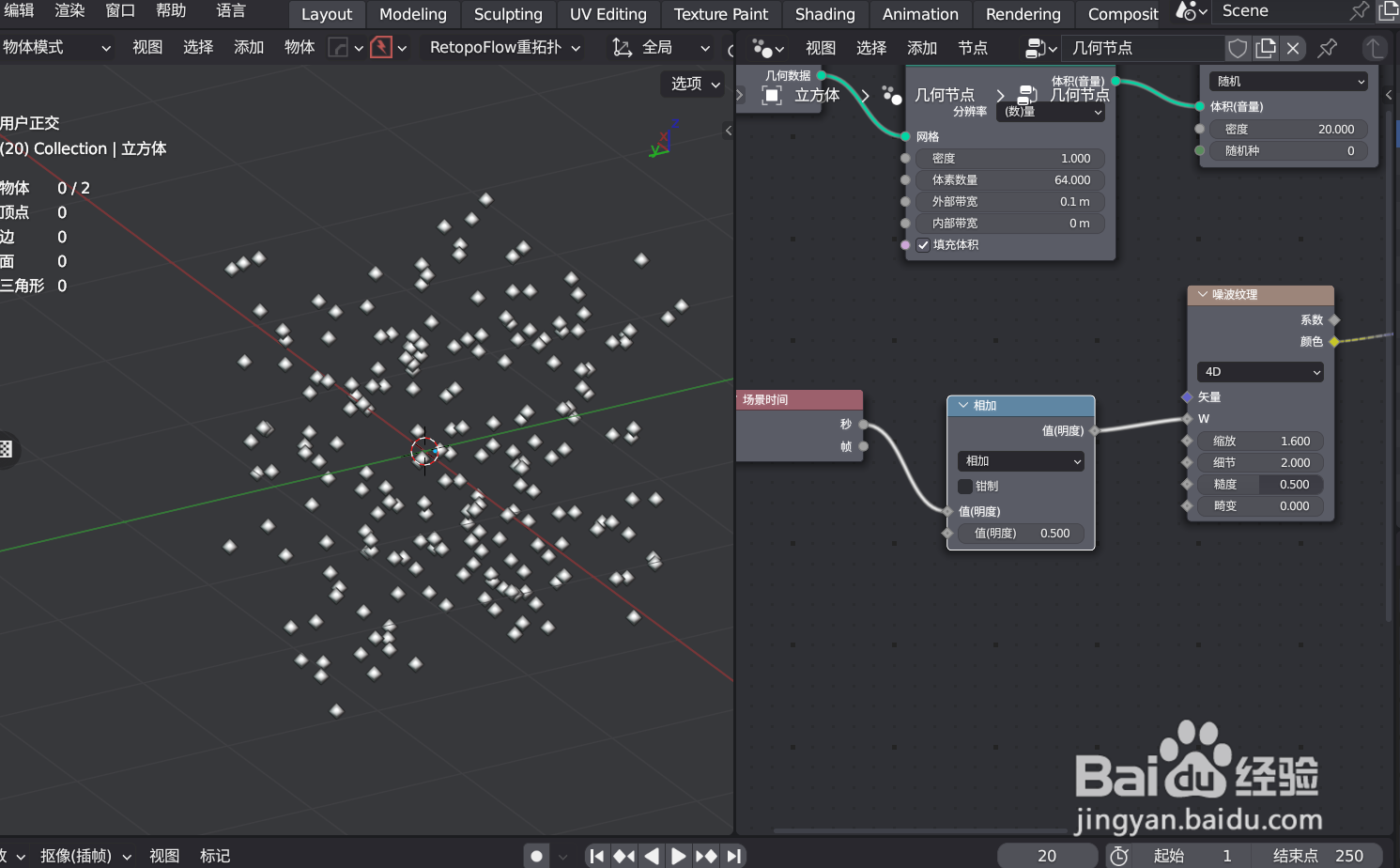This screenshot has height=868, width=1400.
Task: Click the transform orientation icon
Action: click(622, 47)
